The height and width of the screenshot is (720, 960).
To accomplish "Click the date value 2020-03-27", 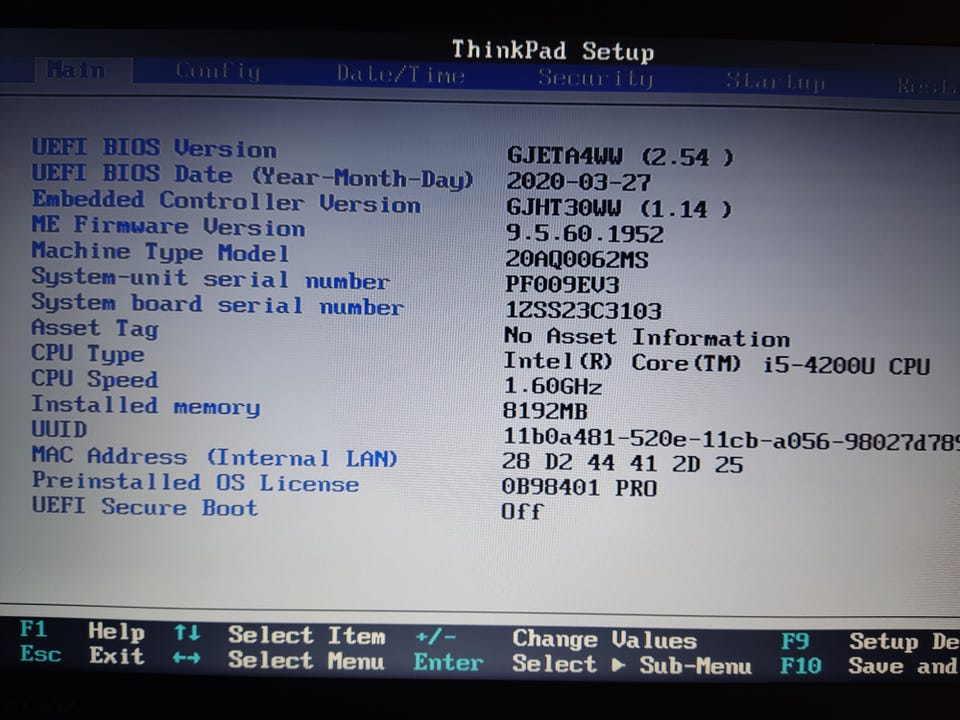I will 579,182.
